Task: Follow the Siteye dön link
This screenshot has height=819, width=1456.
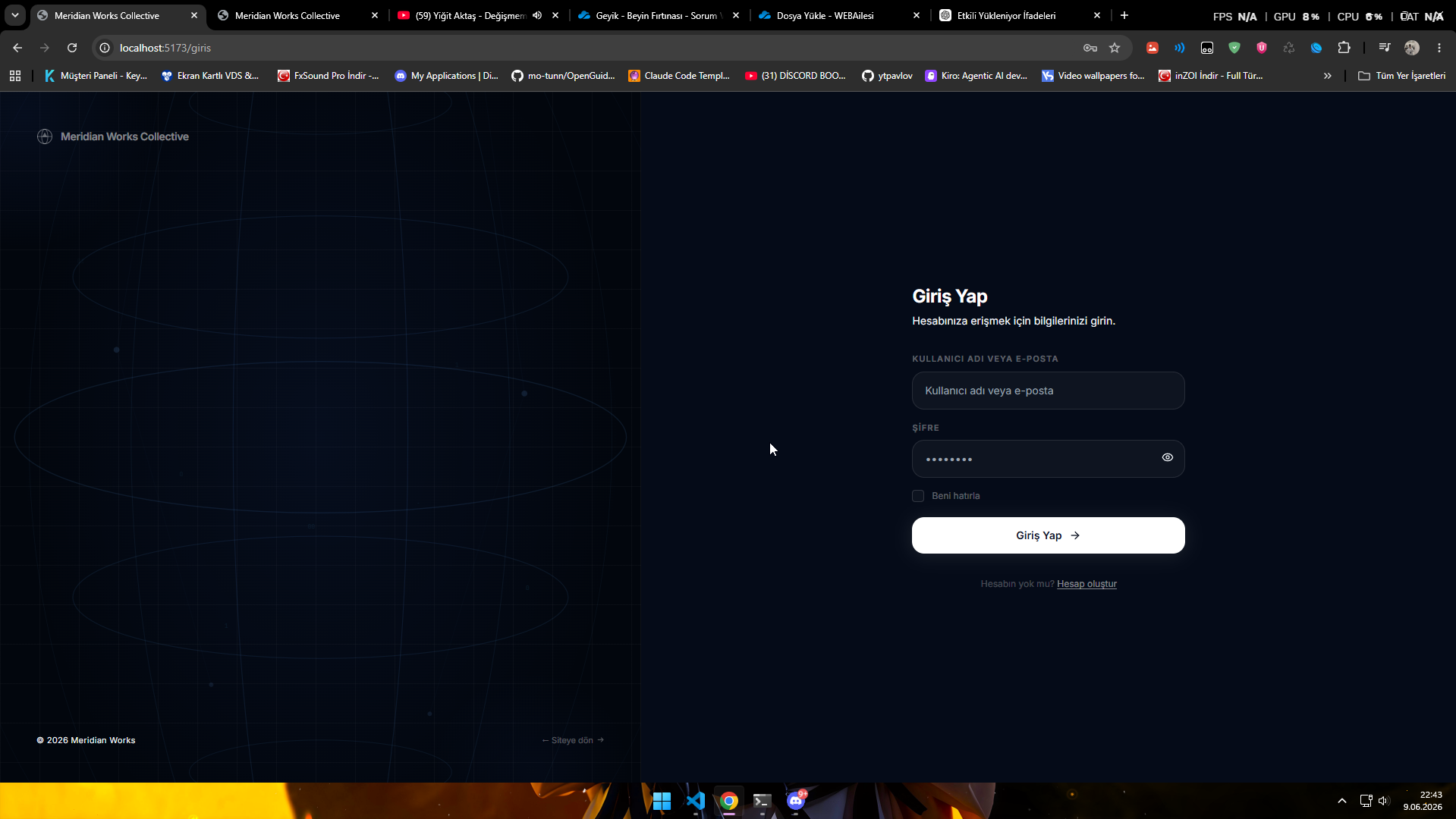Action: pyautogui.click(x=573, y=740)
